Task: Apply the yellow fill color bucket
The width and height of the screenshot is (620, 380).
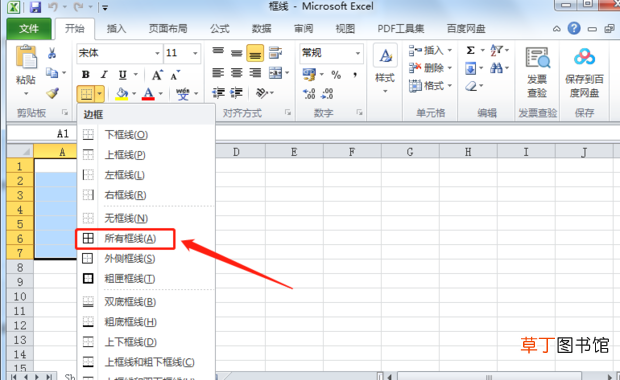Action: click(121, 94)
